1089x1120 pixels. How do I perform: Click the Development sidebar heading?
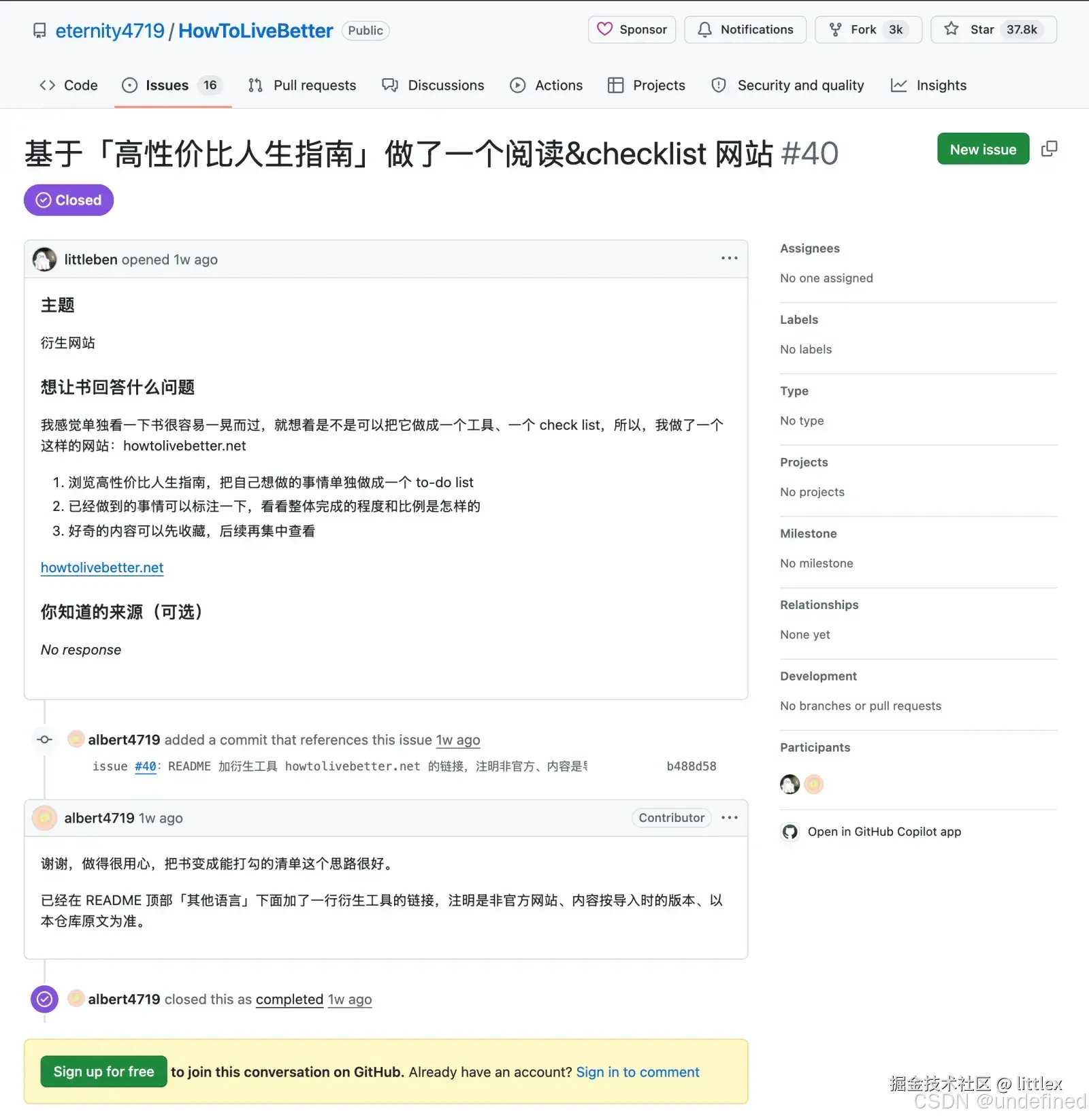818,676
